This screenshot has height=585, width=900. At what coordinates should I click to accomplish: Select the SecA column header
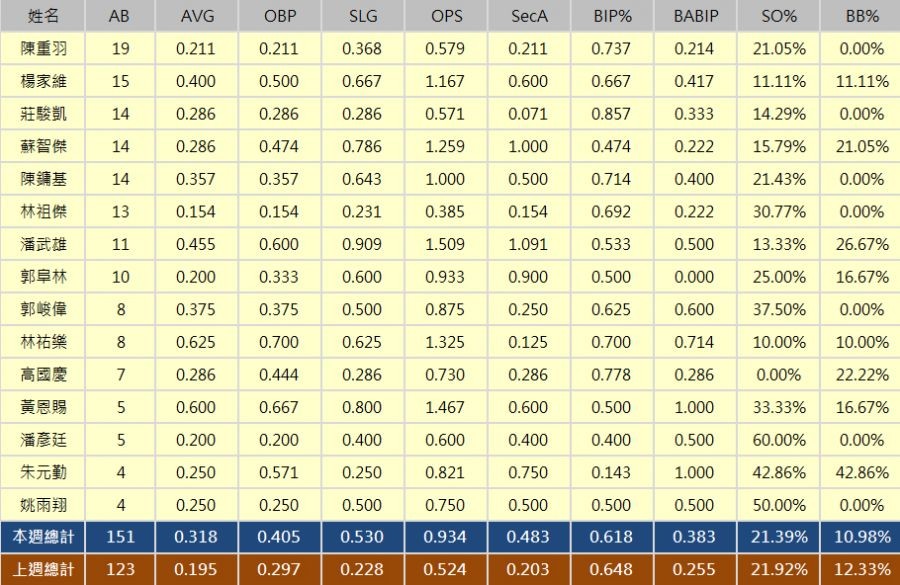pos(529,16)
